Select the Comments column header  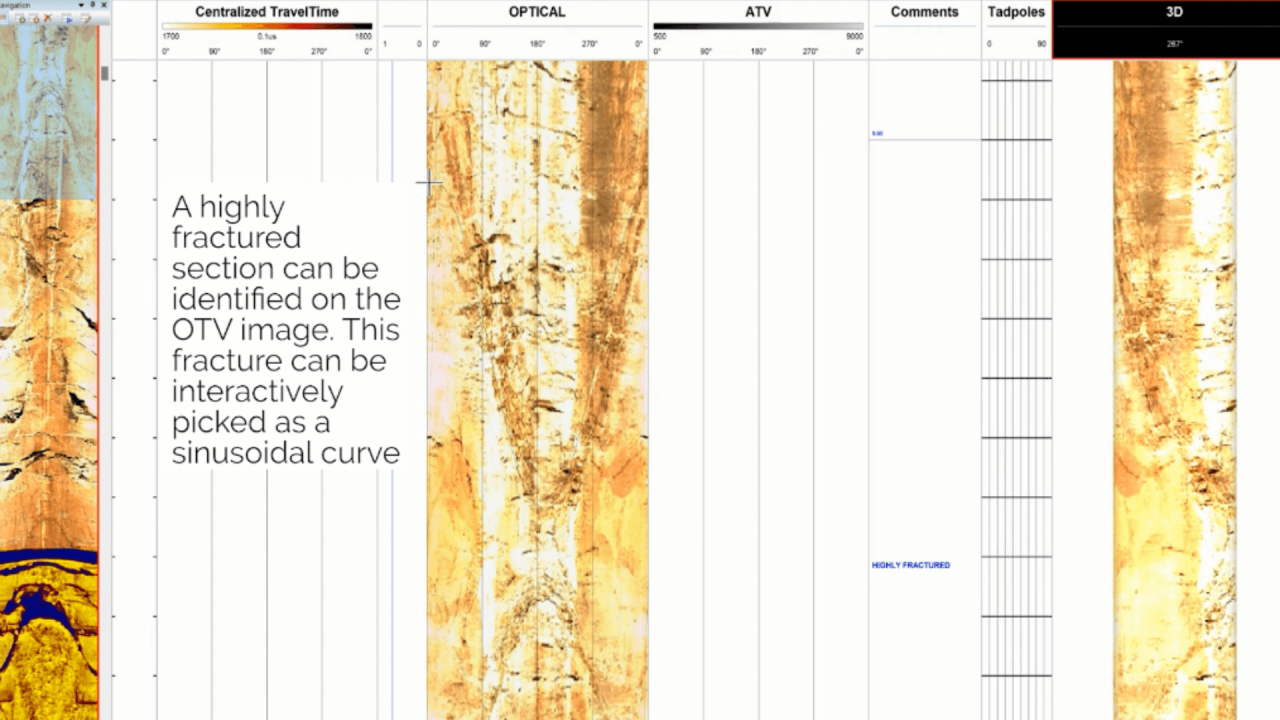click(x=924, y=12)
